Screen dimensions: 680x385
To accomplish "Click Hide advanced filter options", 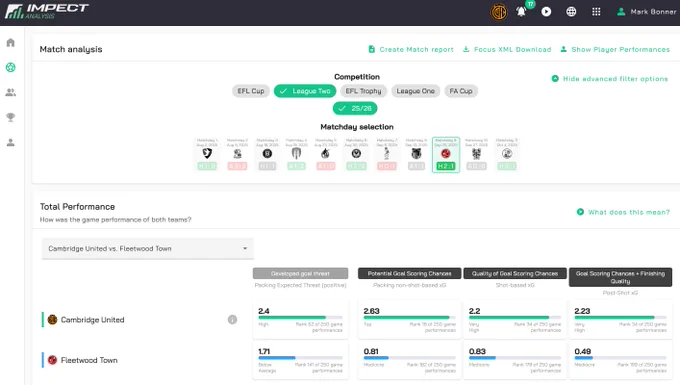I will pos(610,79).
